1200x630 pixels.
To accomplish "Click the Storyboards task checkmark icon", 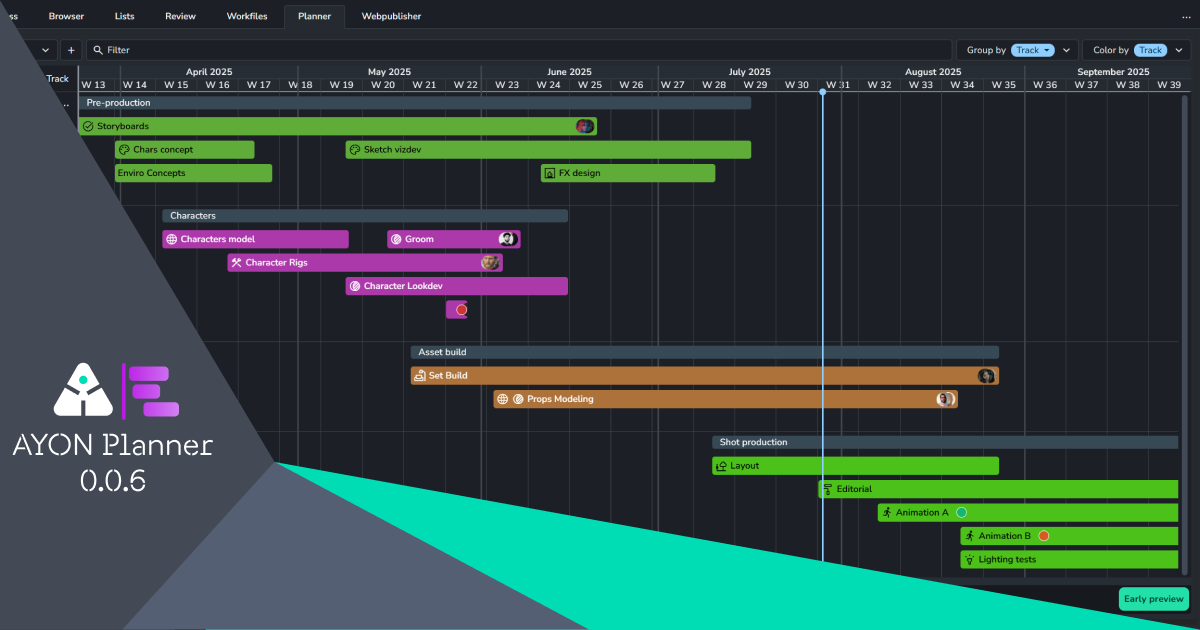I will (88, 126).
